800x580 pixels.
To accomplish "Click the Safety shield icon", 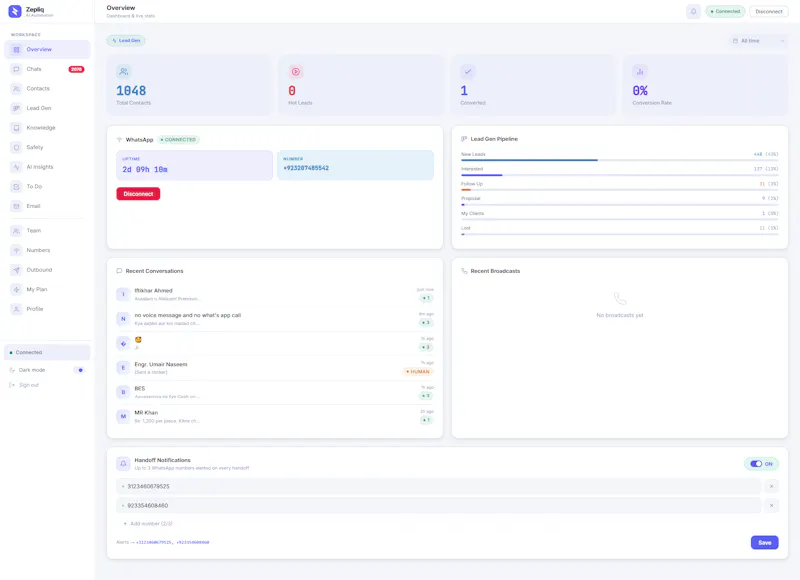I will pos(16,147).
